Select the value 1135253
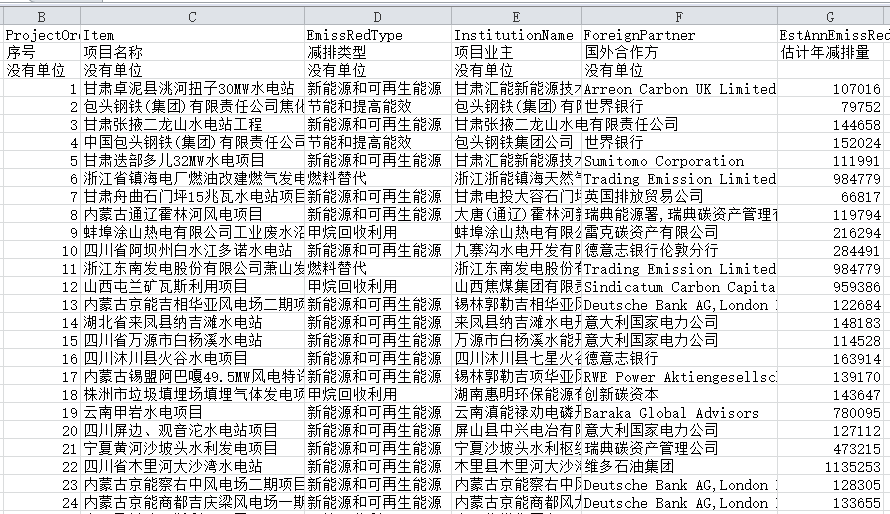This screenshot has height=514, width=890. pos(830,466)
